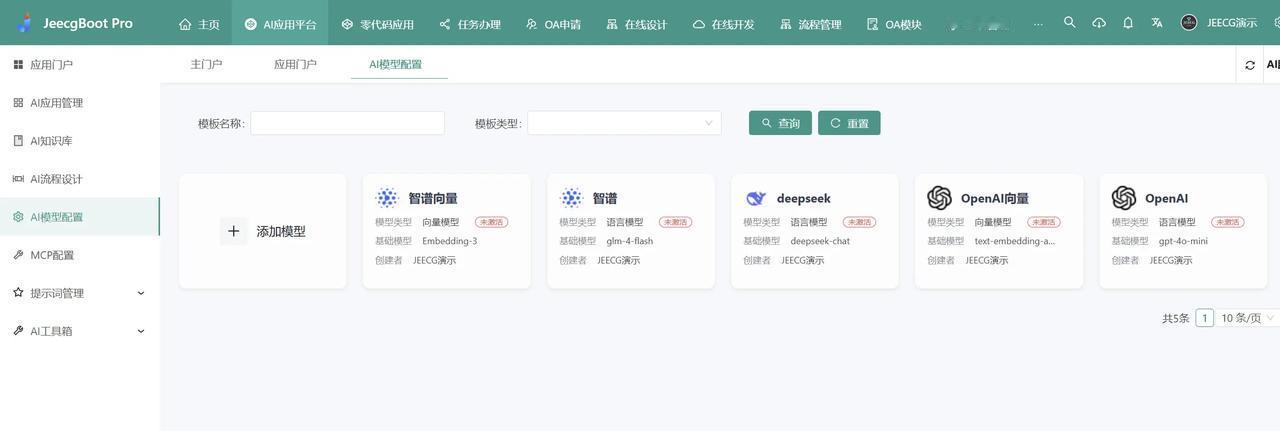Click the 智谱向量 model logo icon
The width and height of the screenshot is (1280, 431).
click(x=387, y=198)
